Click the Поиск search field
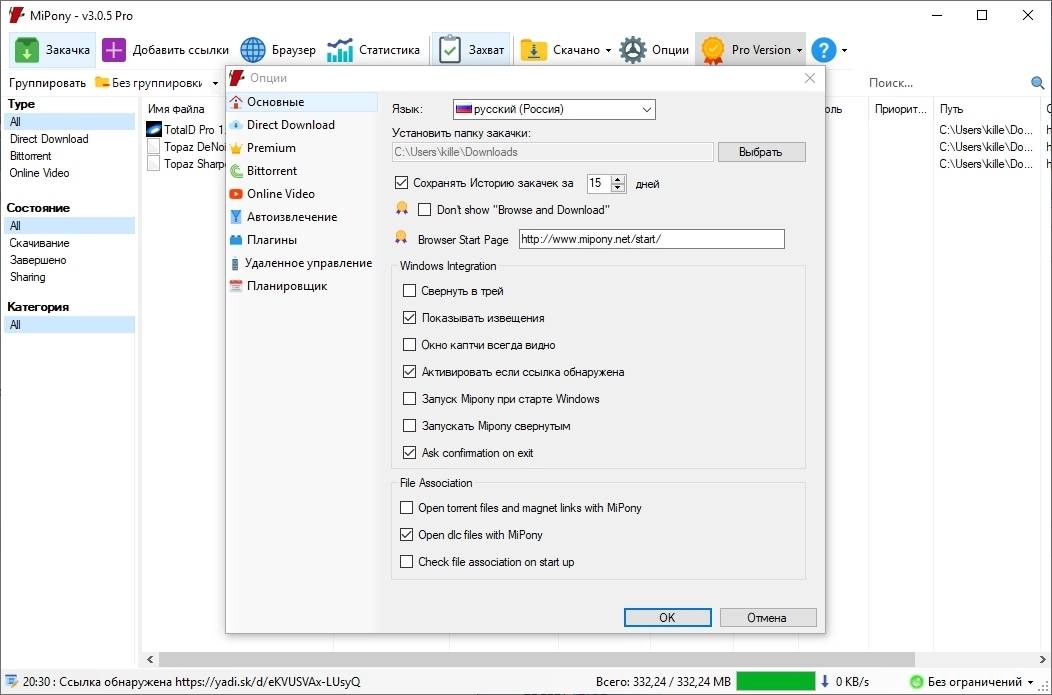The width and height of the screenshot is (1052, 695). click(945, 83)
